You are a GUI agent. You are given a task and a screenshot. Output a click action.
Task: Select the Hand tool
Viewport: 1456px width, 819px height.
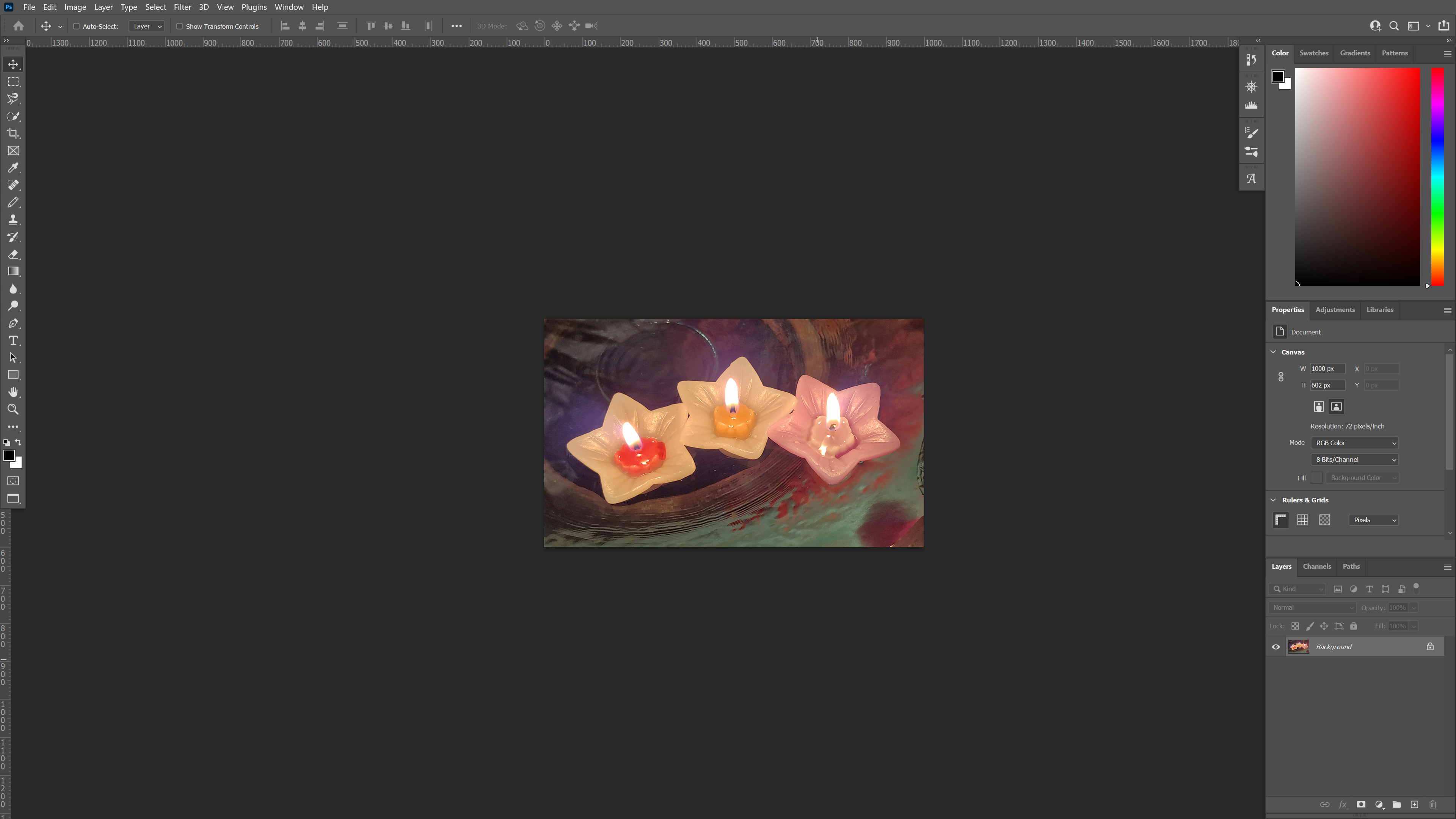coord(13,392)
